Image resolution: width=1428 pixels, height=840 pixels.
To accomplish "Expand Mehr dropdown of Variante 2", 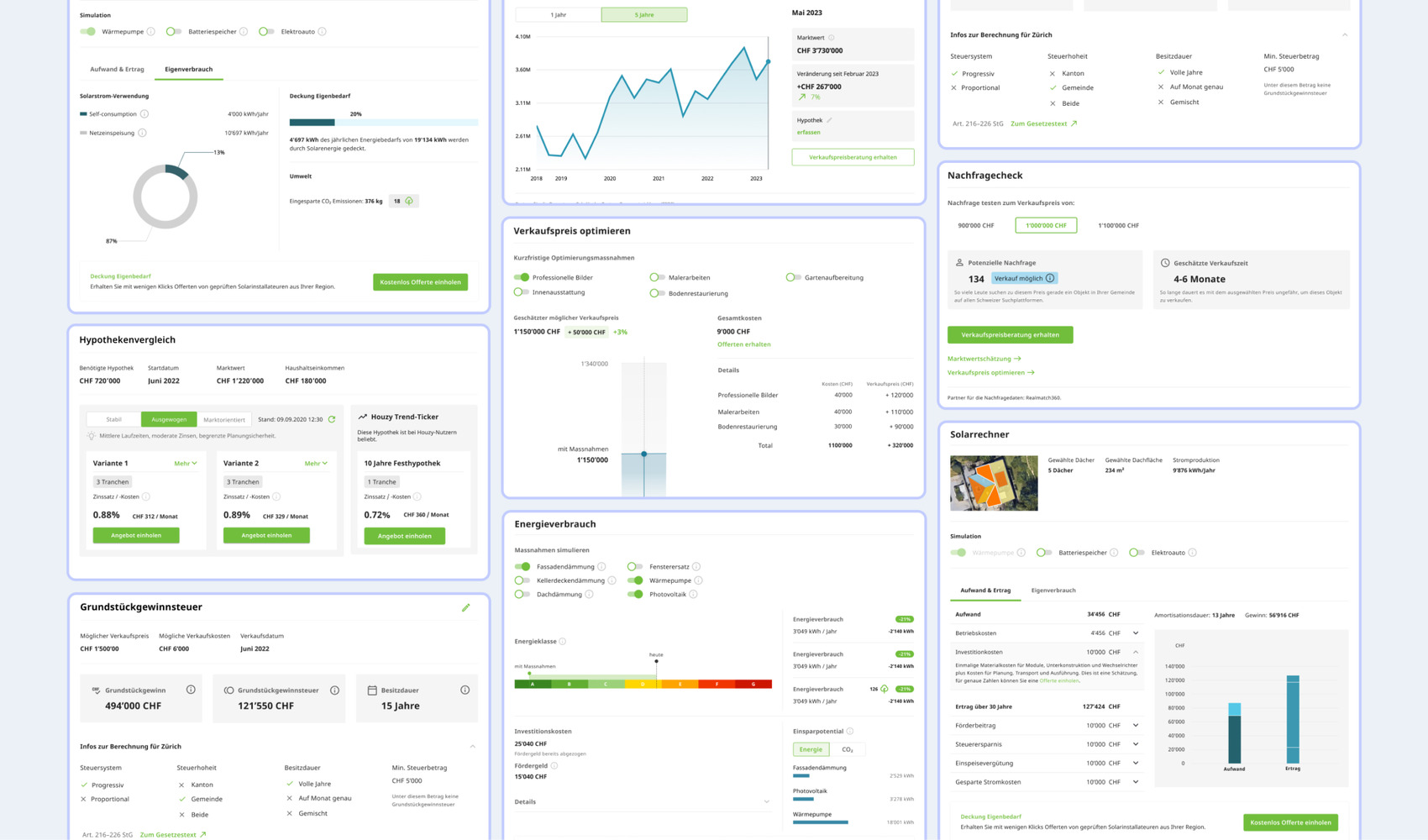I will pos(316,464).
